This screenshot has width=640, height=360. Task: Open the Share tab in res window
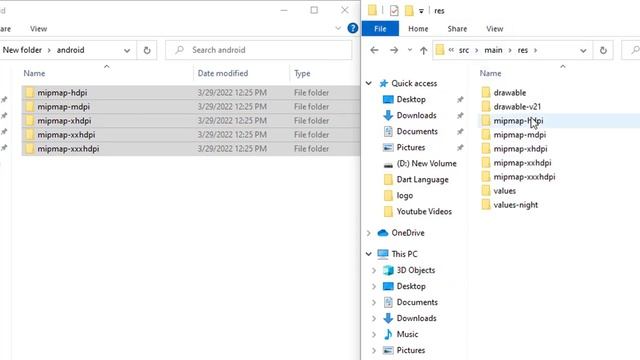click(x=457, y=29)
